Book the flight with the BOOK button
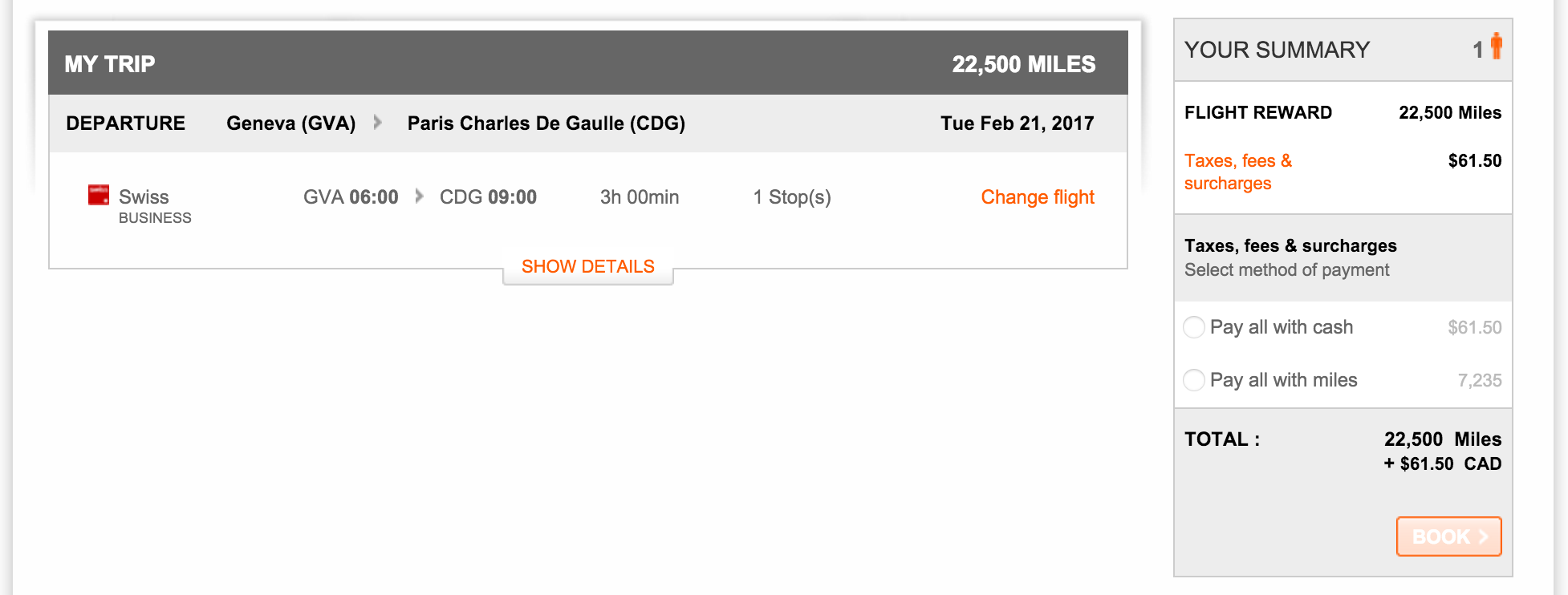The width and height of the screenshot is (1568, 595). pos(1449,536)
